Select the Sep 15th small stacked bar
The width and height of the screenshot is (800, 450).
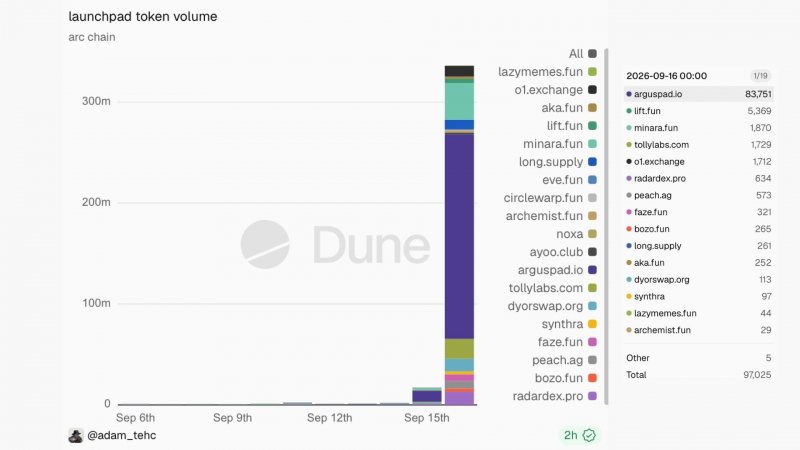[x=427, y=396]
